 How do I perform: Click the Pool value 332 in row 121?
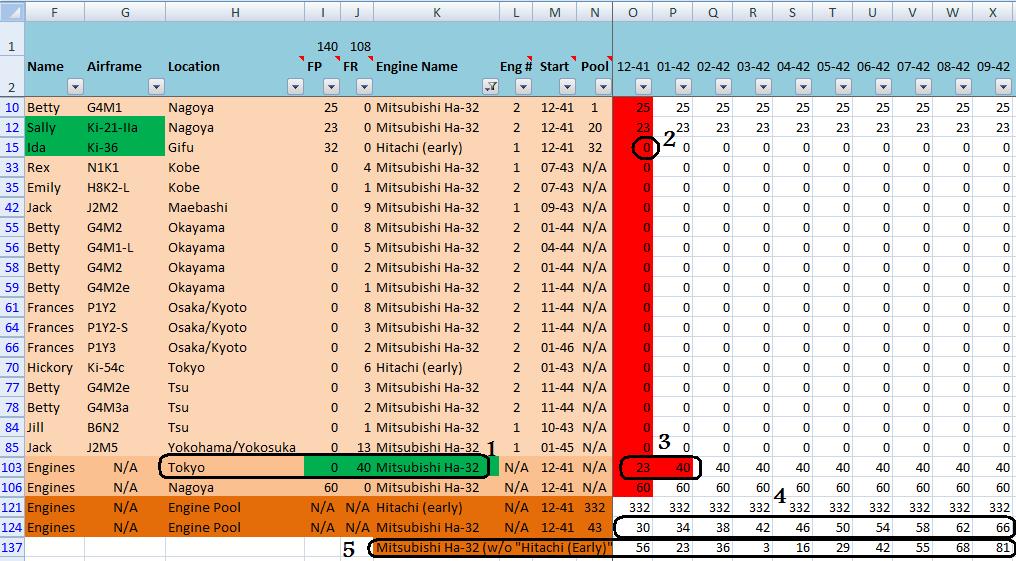(594, 507)
